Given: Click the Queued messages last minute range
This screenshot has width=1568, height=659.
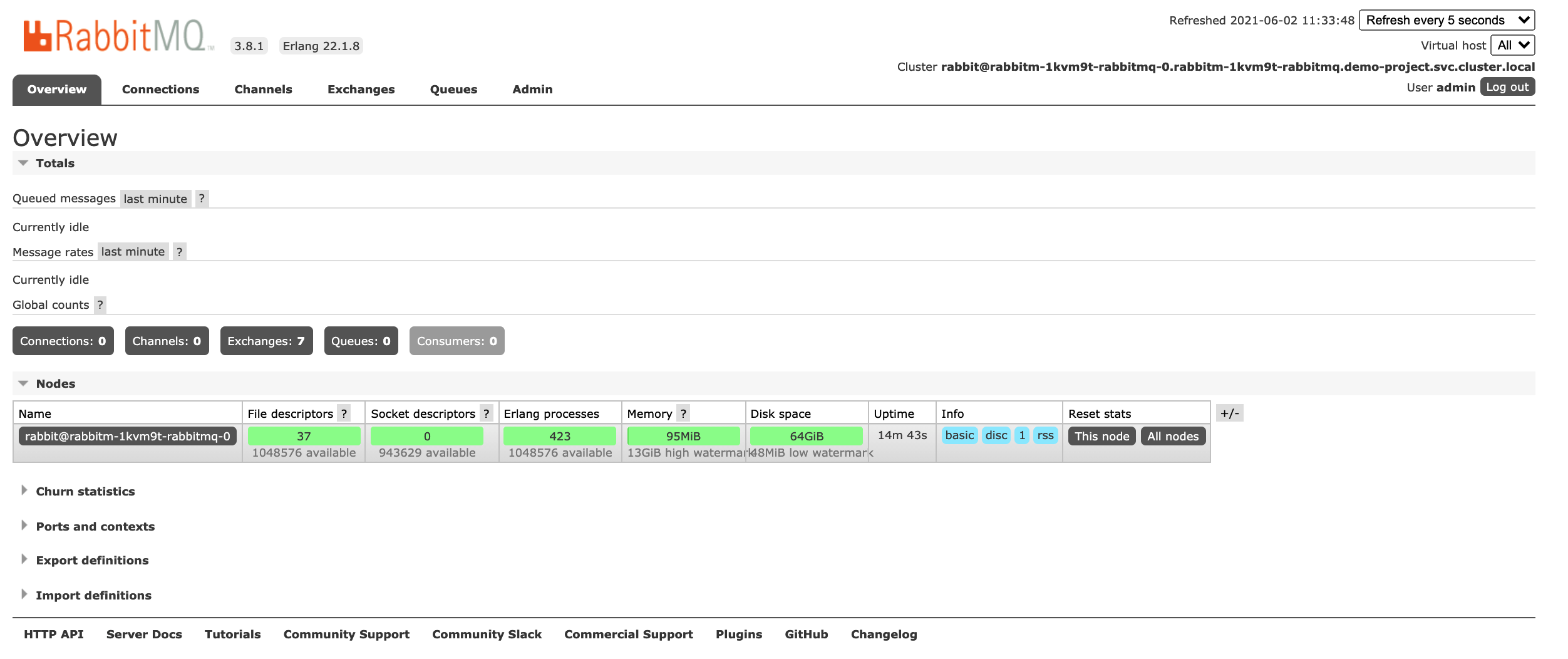Looking at the screenshot, I should click(x=155, y=199).
